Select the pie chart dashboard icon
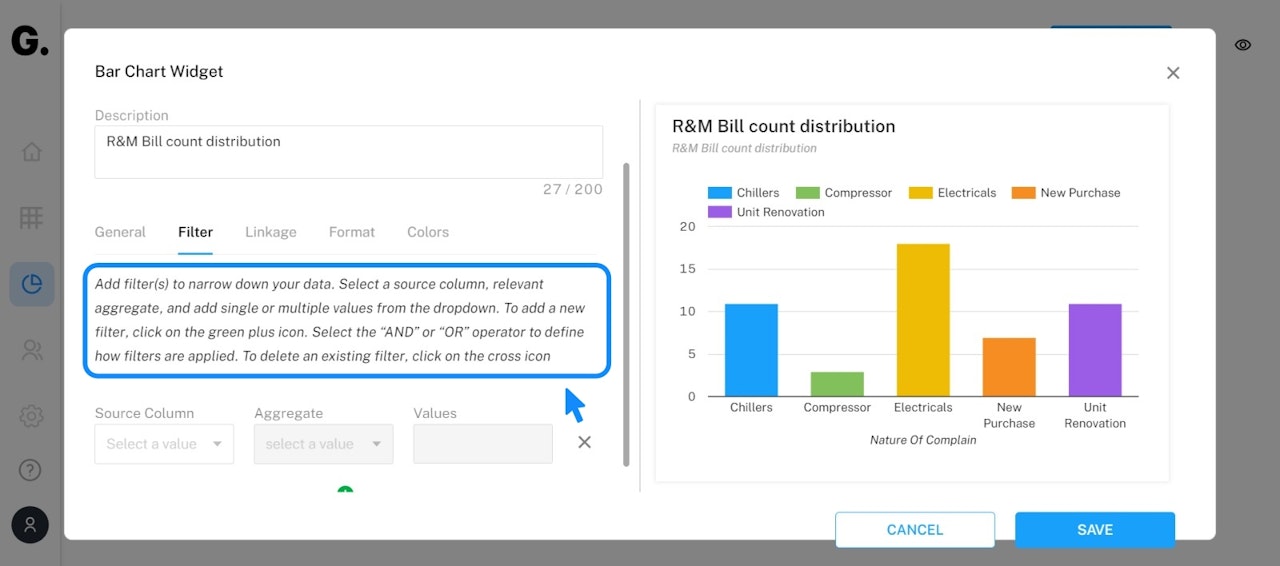 click(x=32, y=284)
